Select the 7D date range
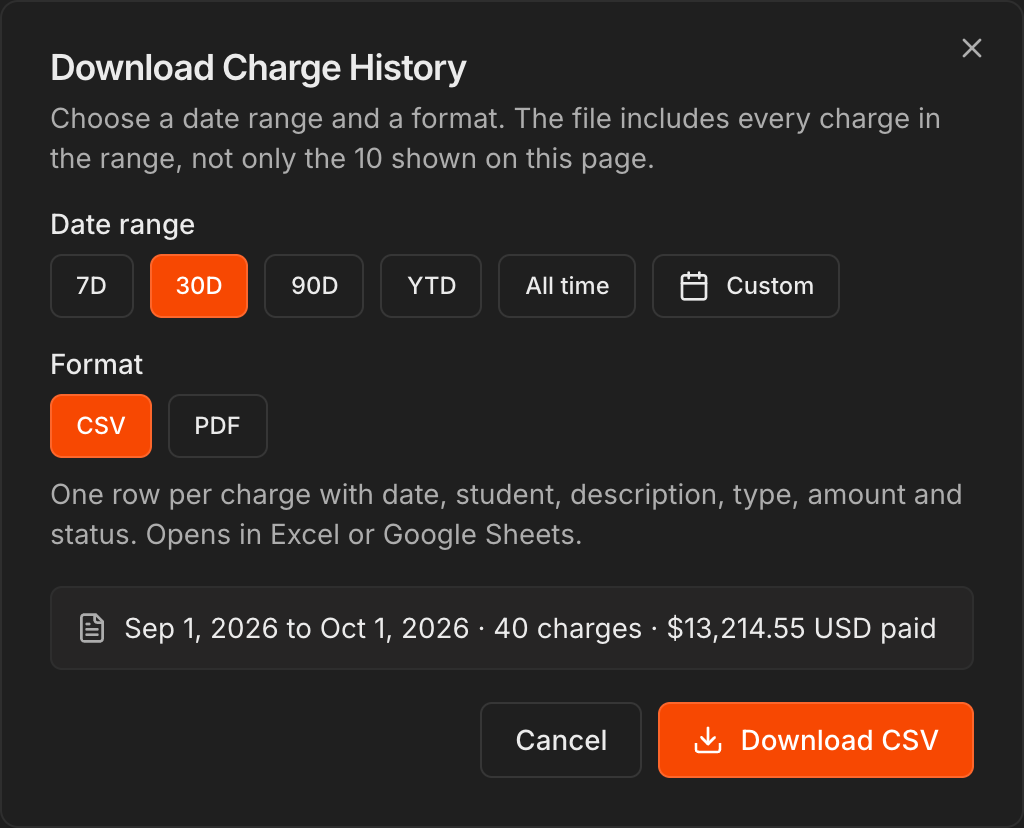This screenshot has width=1024, height=828. click(92, 286)
